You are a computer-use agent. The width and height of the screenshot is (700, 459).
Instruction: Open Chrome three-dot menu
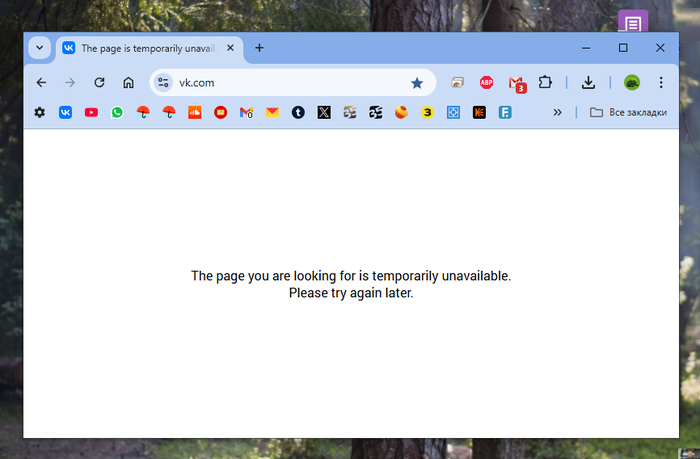[661, 83]
